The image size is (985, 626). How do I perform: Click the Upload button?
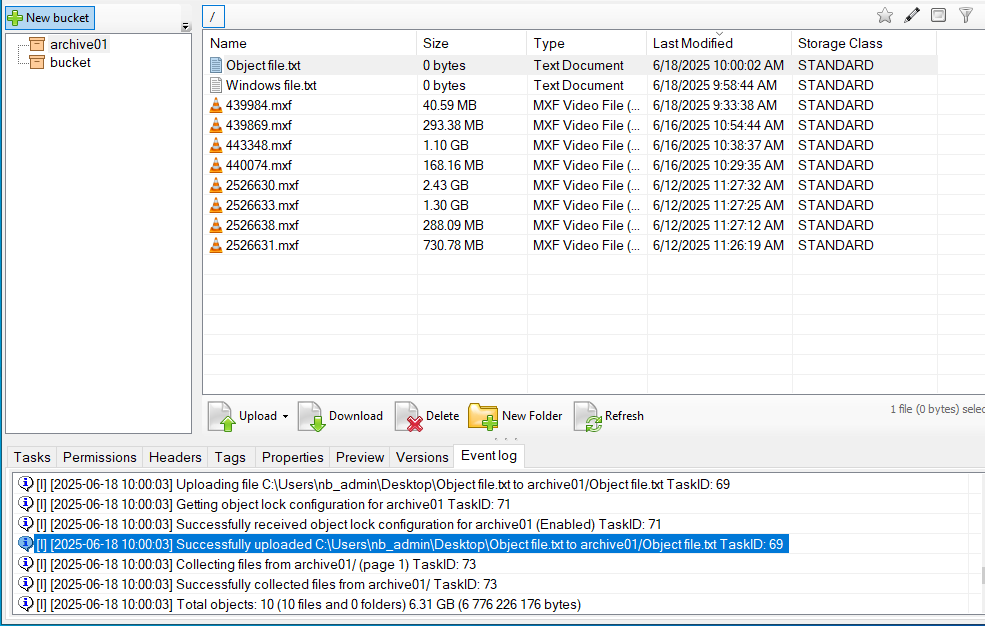pos(243,416)
